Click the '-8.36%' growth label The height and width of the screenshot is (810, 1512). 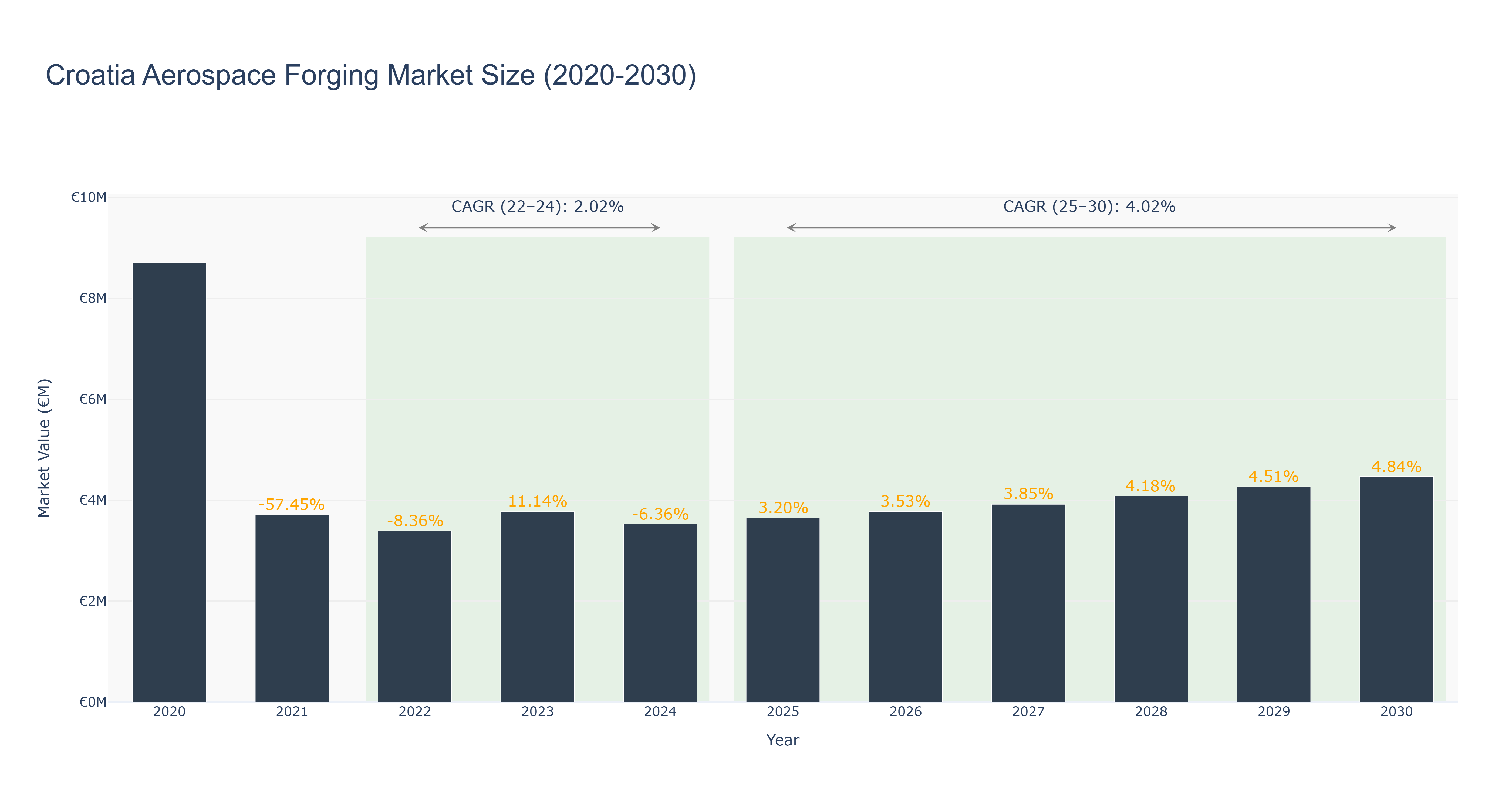pyautogui.click(x=415, y=521)
